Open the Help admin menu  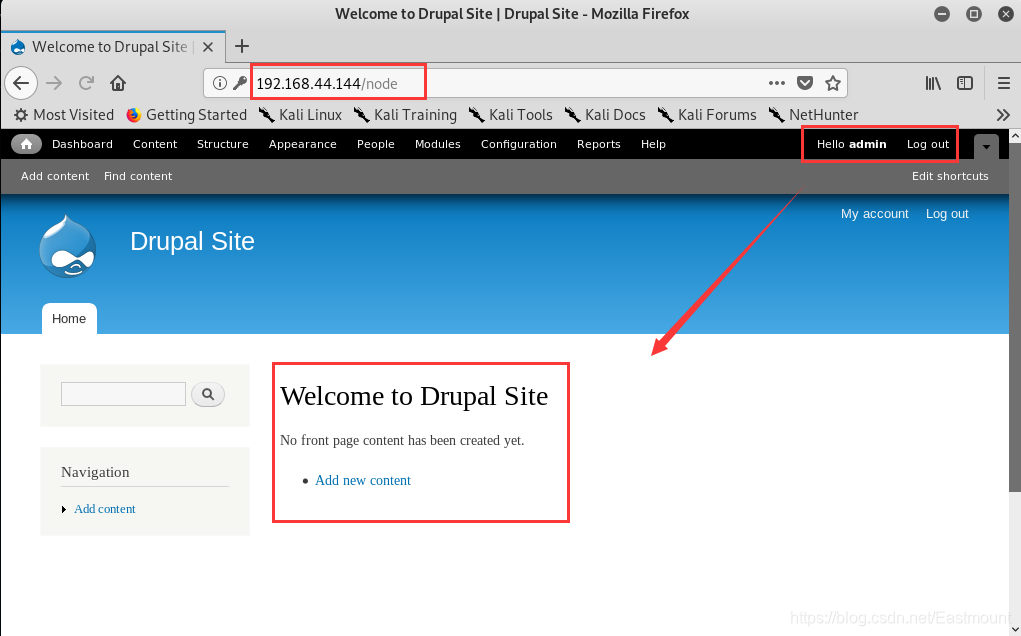653,145
